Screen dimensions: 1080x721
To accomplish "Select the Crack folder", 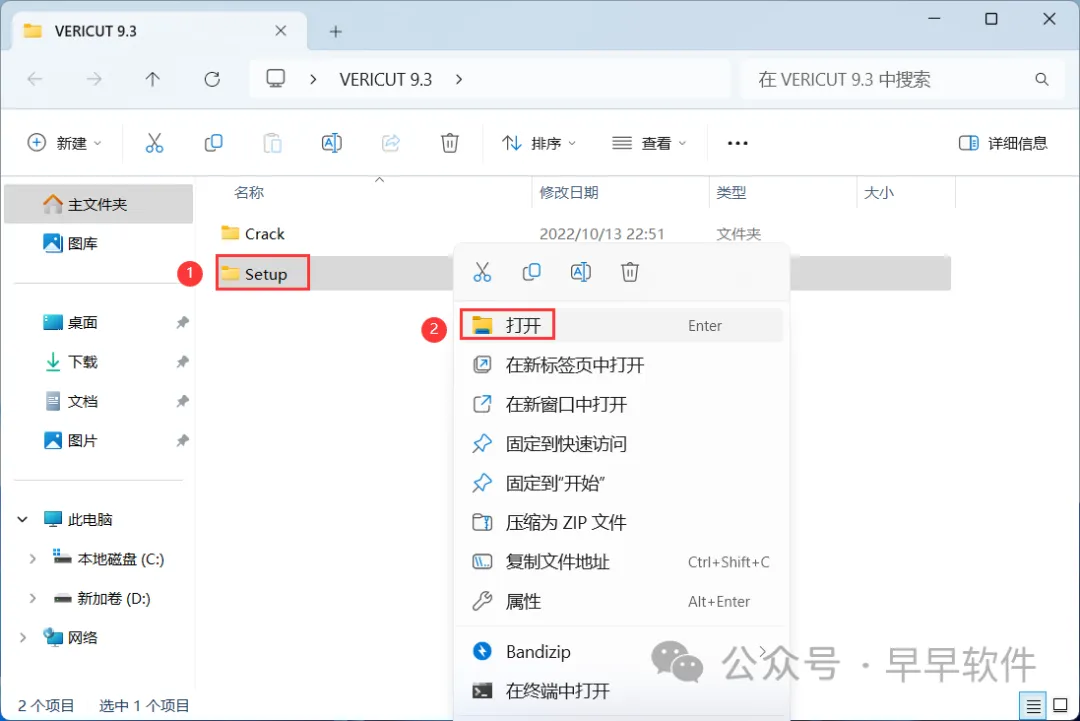I will click(252, 234).
